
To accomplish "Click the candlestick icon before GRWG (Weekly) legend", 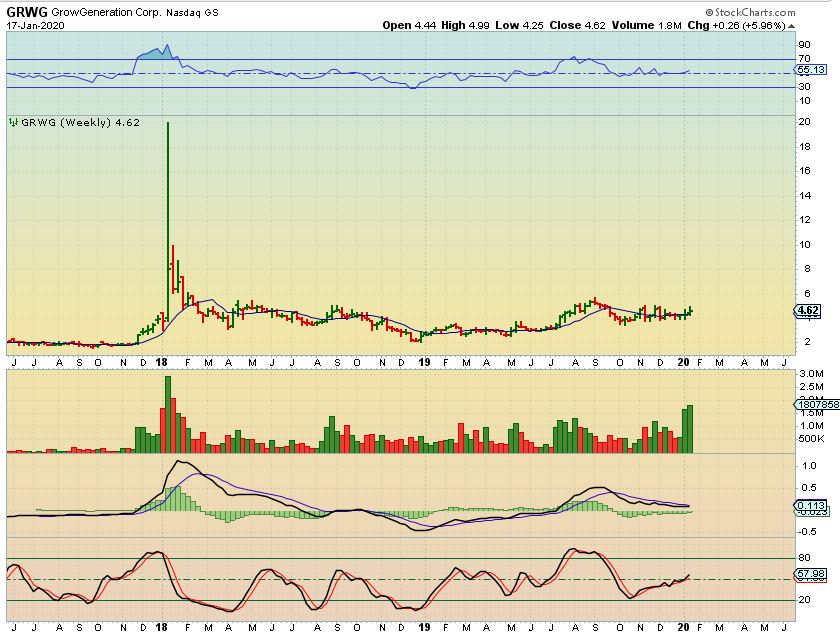I will [x=14, y=123].
